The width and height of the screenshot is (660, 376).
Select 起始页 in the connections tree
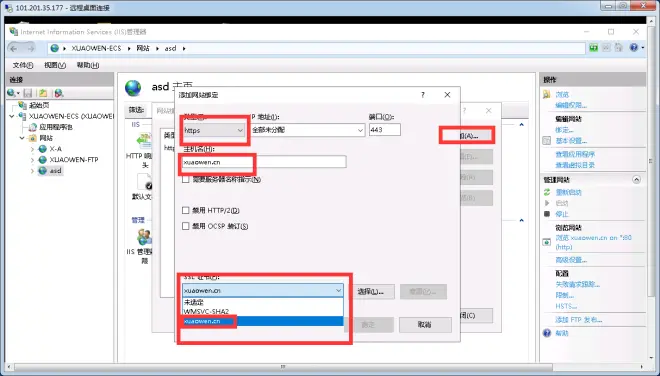(x=39, y=105)
